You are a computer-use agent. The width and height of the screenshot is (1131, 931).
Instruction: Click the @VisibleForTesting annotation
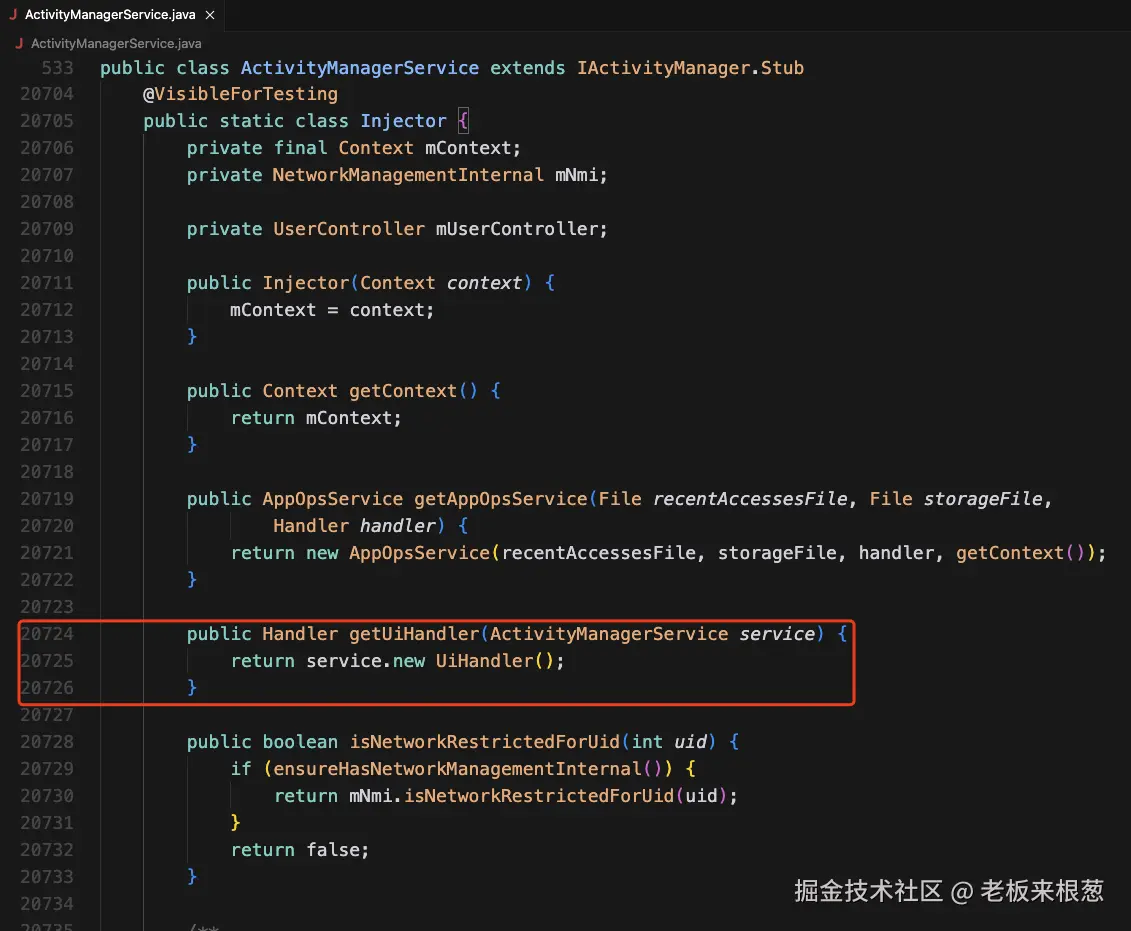click(x=240, y=94)
